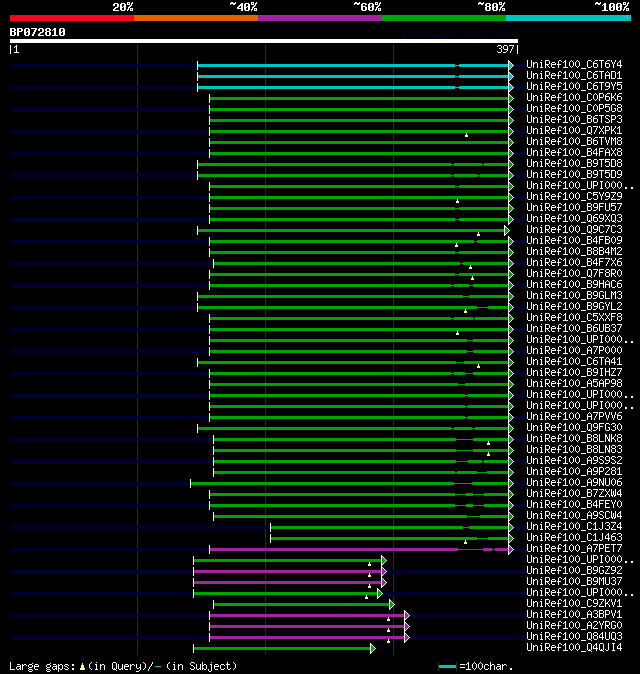Click the yellow gap marker on C5Y9Z9 row
The width and height of the screenshot is (640, 674).
pos(457,201)
